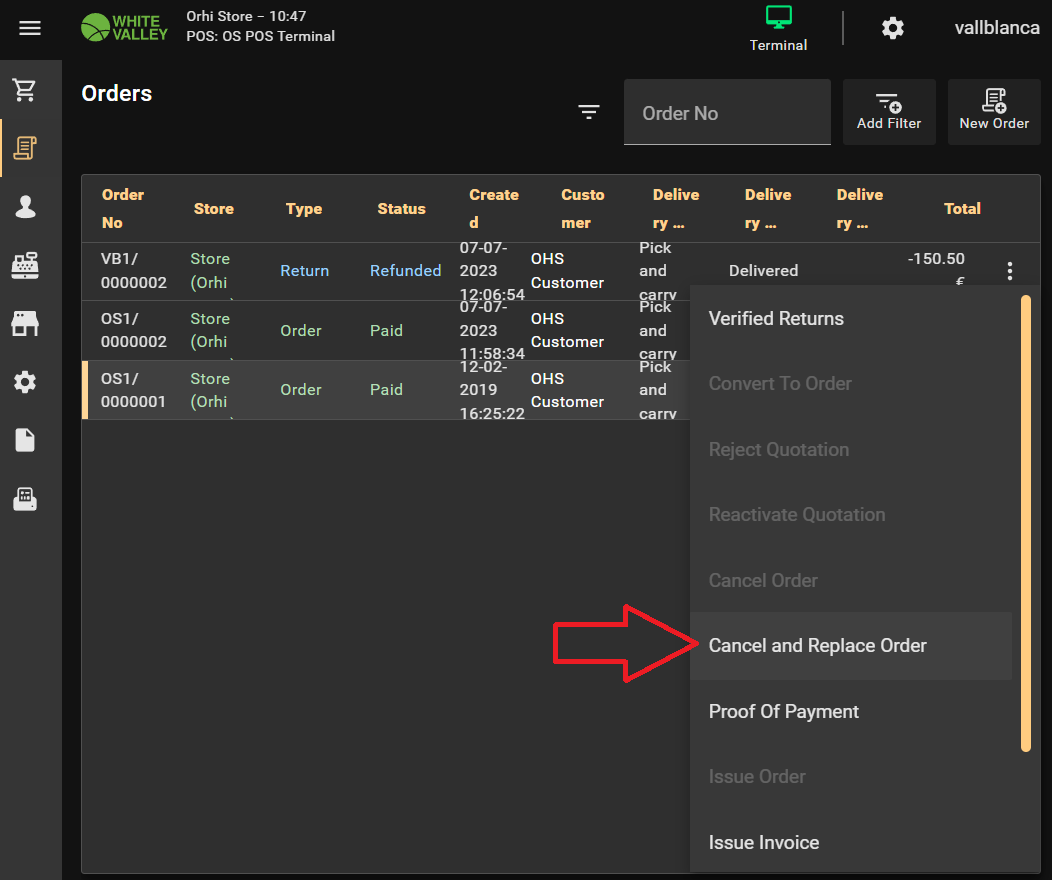The width and height of the screenshot is (1052, 880).
Task: Open the Customers person sidebar icon
Action: click(x=25, y=207)
